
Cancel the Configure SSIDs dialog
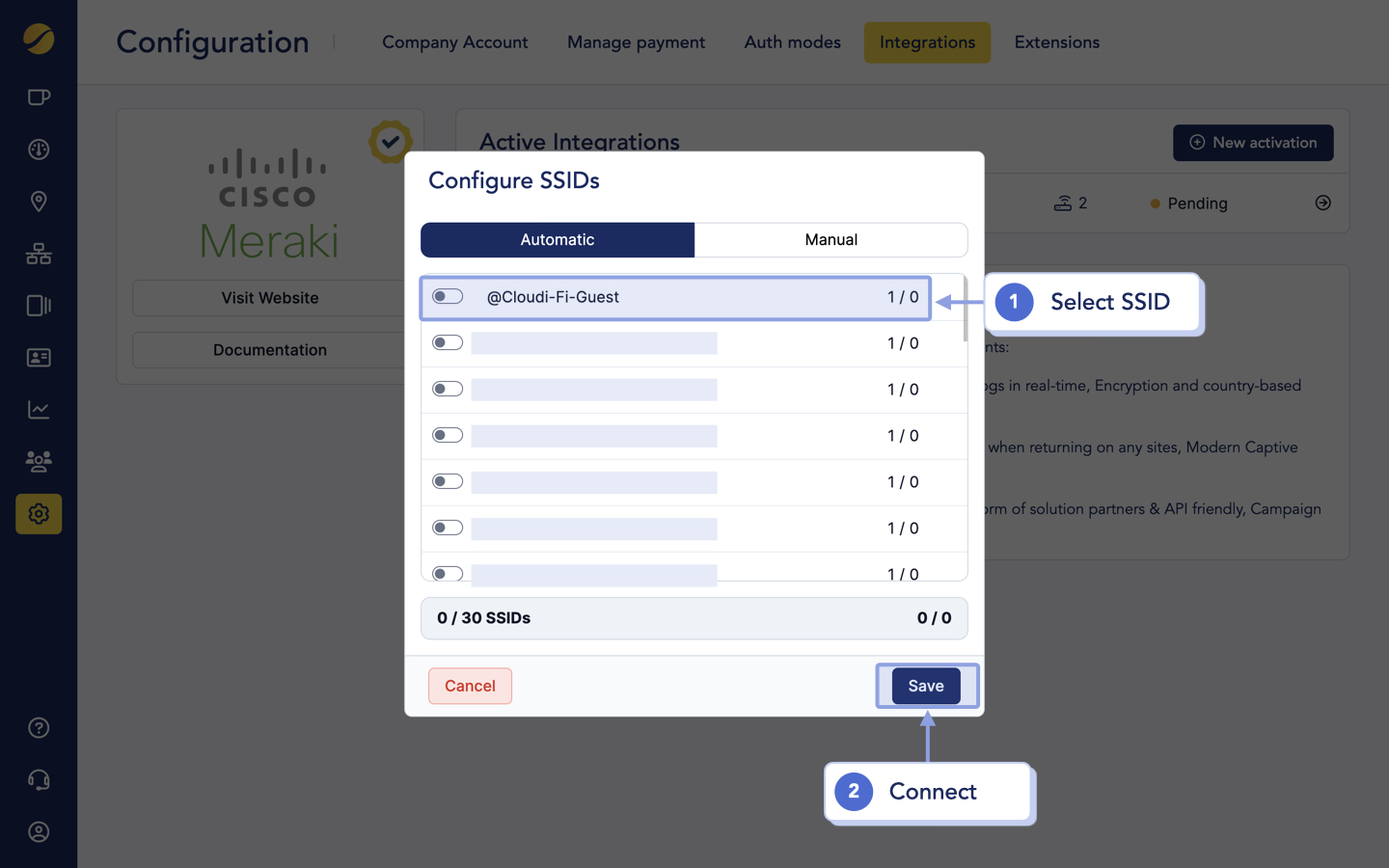[470, 686]
